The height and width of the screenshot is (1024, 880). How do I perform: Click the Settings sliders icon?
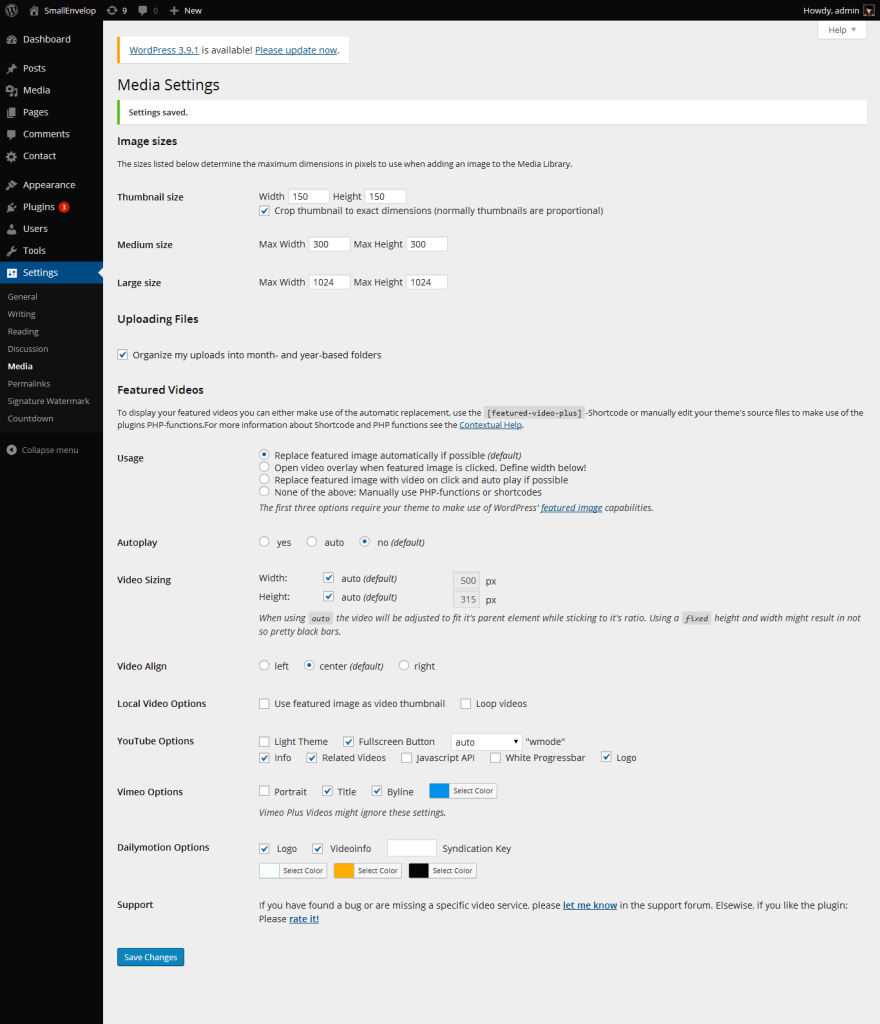(11, 273)
